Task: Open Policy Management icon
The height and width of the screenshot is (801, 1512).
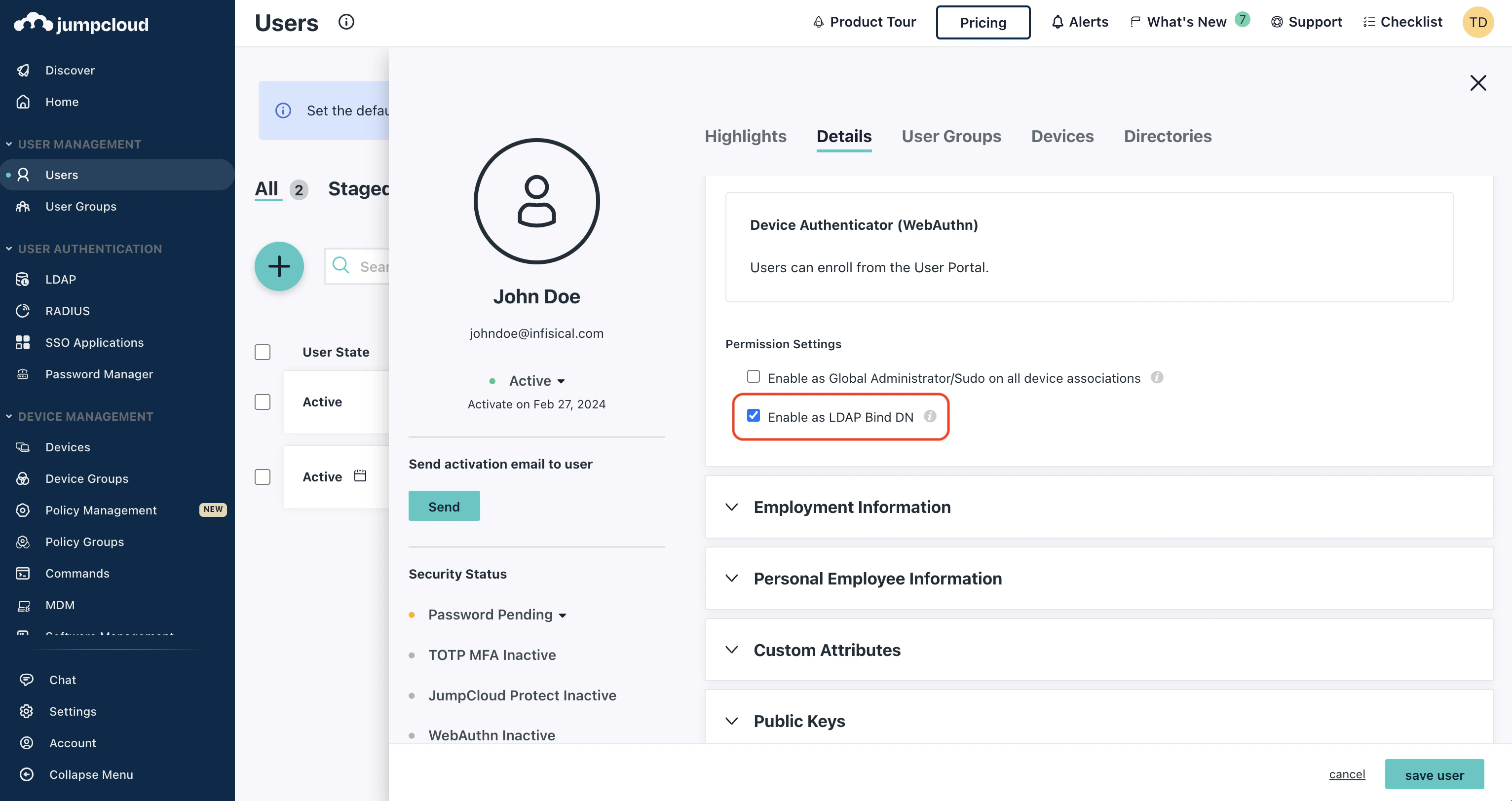Action: 23,510
